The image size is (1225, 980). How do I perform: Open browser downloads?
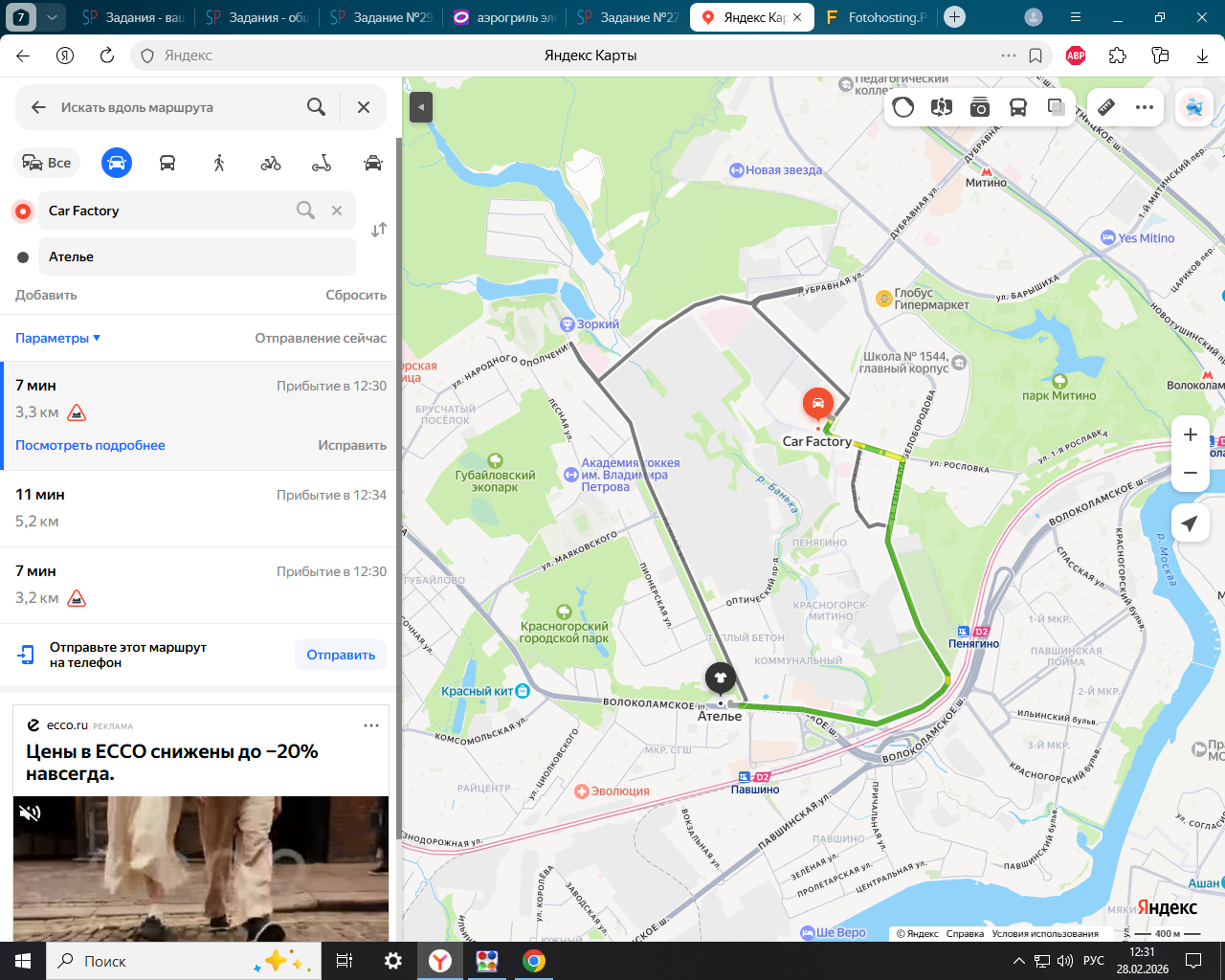tap(1202, 56)
